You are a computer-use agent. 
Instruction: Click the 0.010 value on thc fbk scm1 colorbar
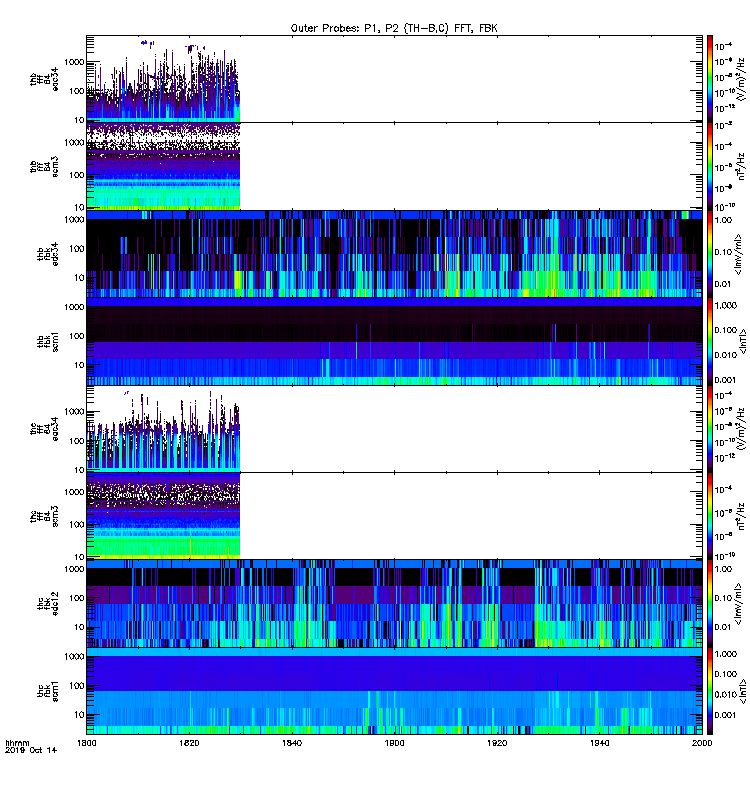tap(725, 694)
